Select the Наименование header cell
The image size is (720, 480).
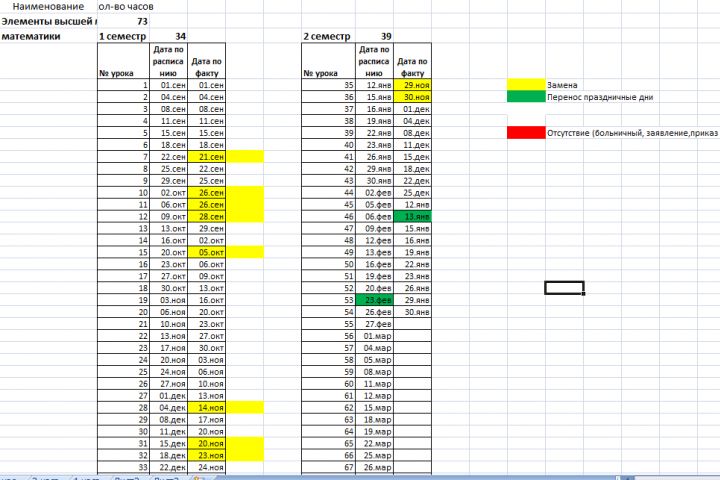coord(48,6)
